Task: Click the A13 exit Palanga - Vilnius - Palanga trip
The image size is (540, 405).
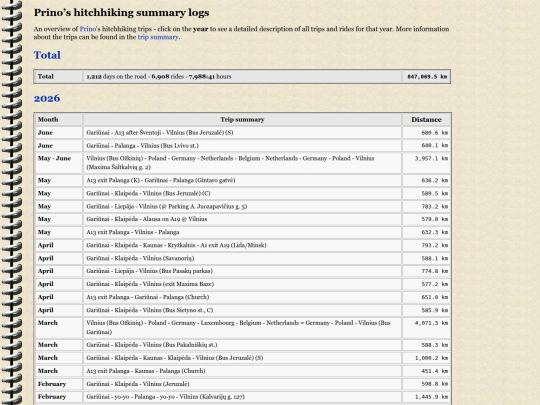Action: coord(242,232)
